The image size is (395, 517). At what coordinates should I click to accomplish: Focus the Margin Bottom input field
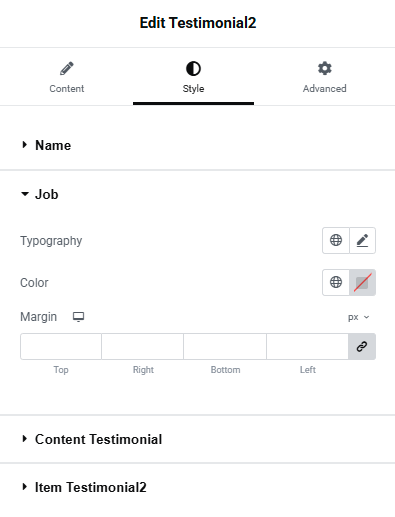[x=225, y=346]
